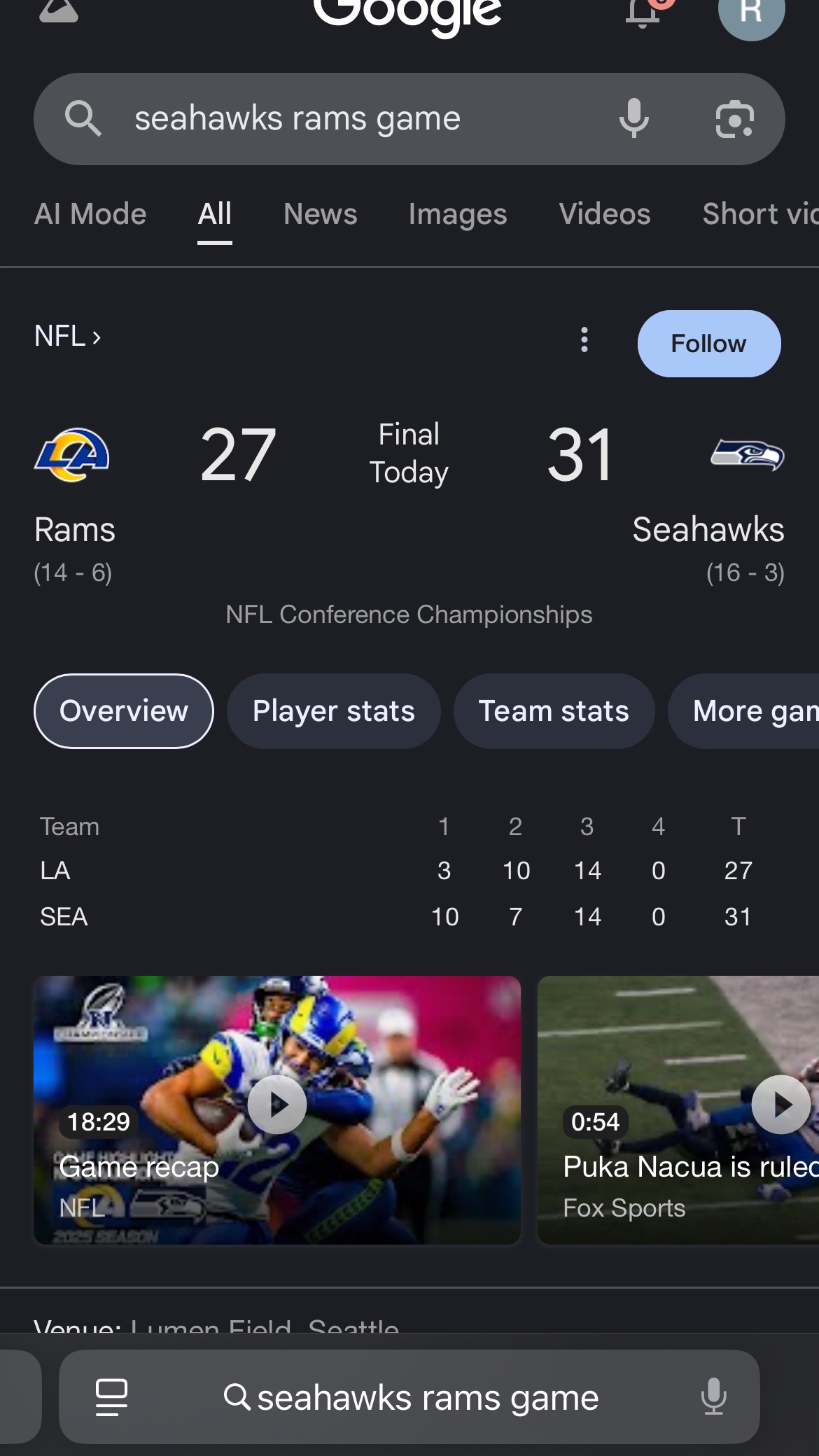Open Google Lens camera search
Image resolution: width=819 pixels, height=1456 pixels.
coord(734,119)
